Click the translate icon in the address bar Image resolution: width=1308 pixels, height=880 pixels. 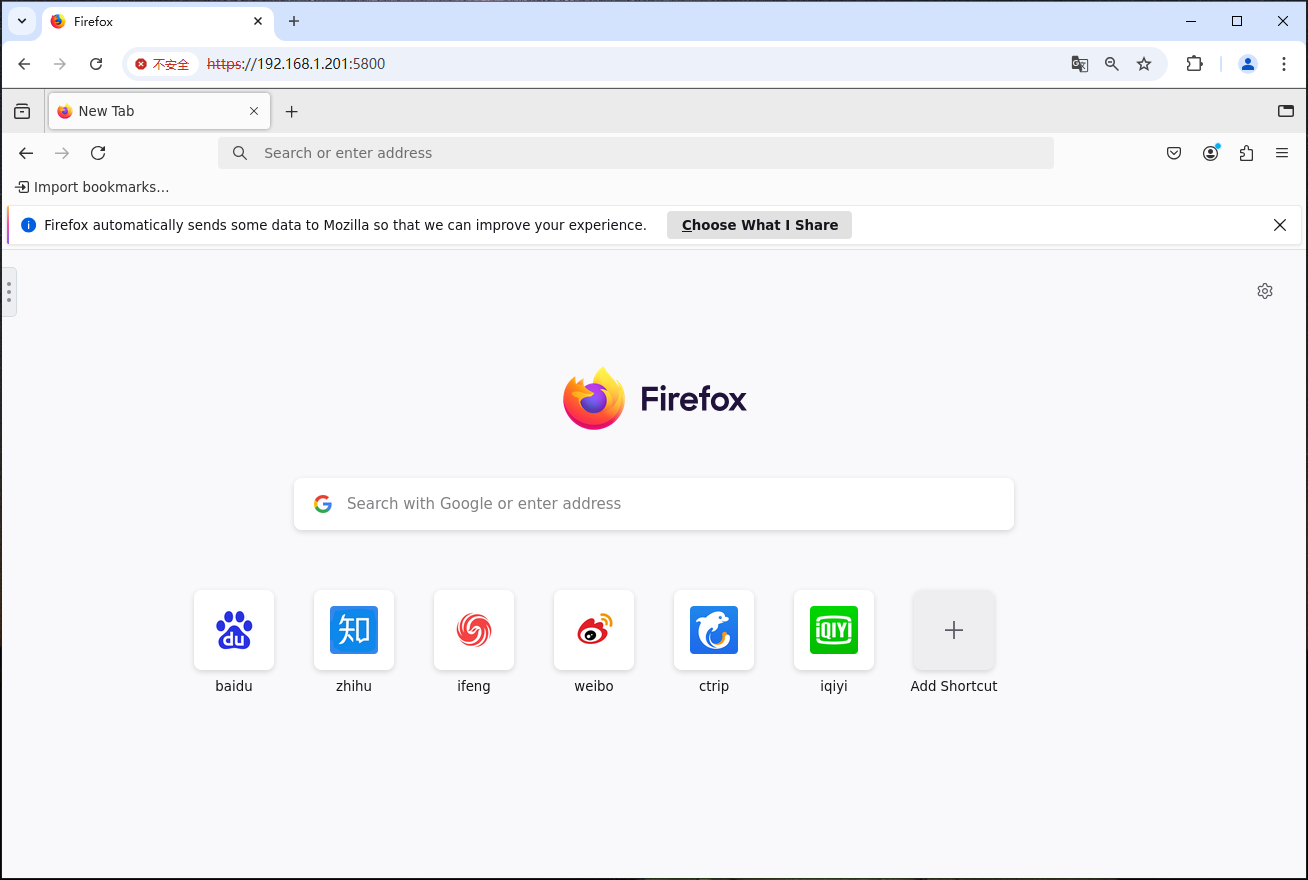1079,63
